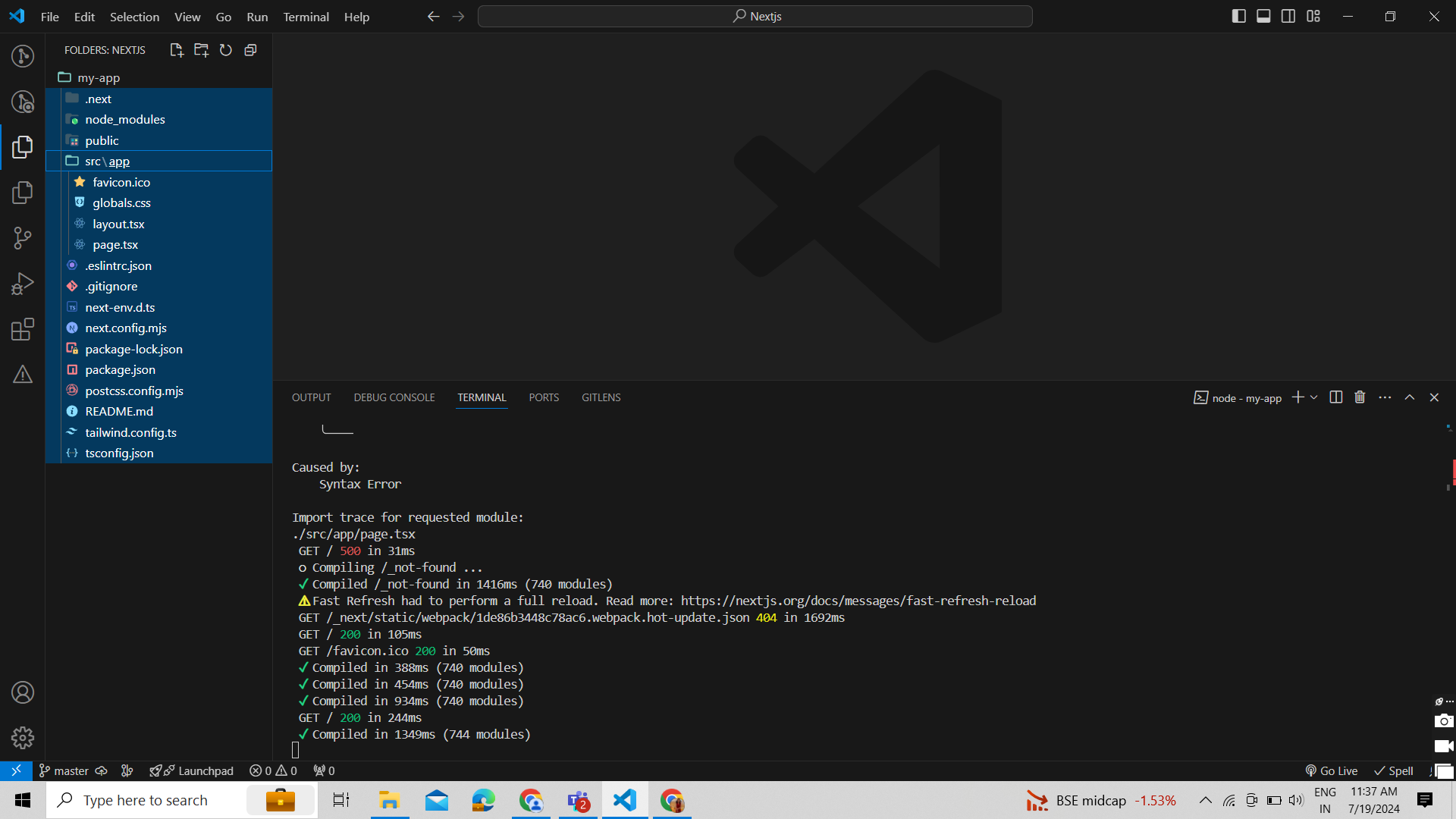The height and width of the screenshot is (819, 1456).
Task: Open File Explorer from Windows taskbar
Action: pos(389,800)
